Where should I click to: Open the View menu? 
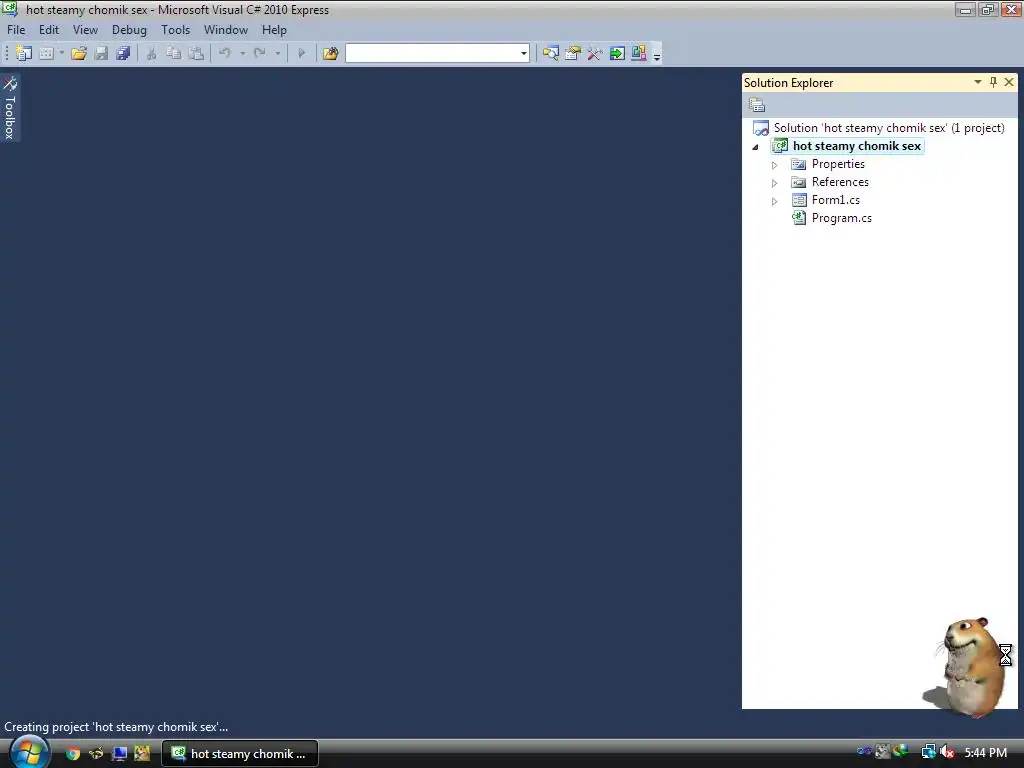click(x=86, y=30)
